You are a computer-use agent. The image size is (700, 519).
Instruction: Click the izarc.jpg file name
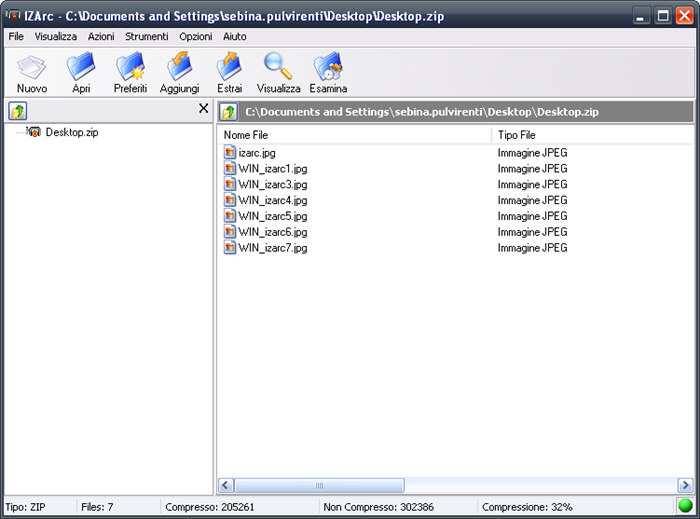click(x=257, y=153)
